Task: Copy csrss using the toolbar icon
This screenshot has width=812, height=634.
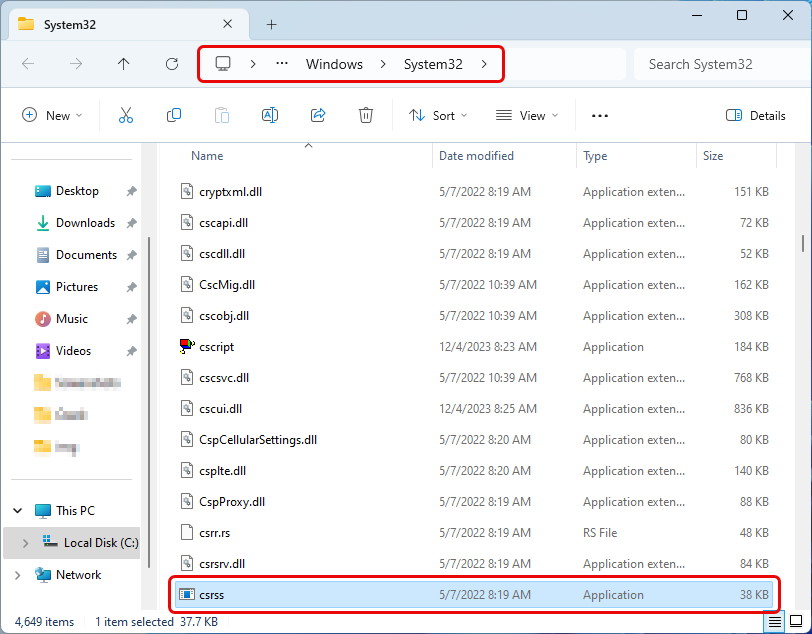Action: [173, 115]
